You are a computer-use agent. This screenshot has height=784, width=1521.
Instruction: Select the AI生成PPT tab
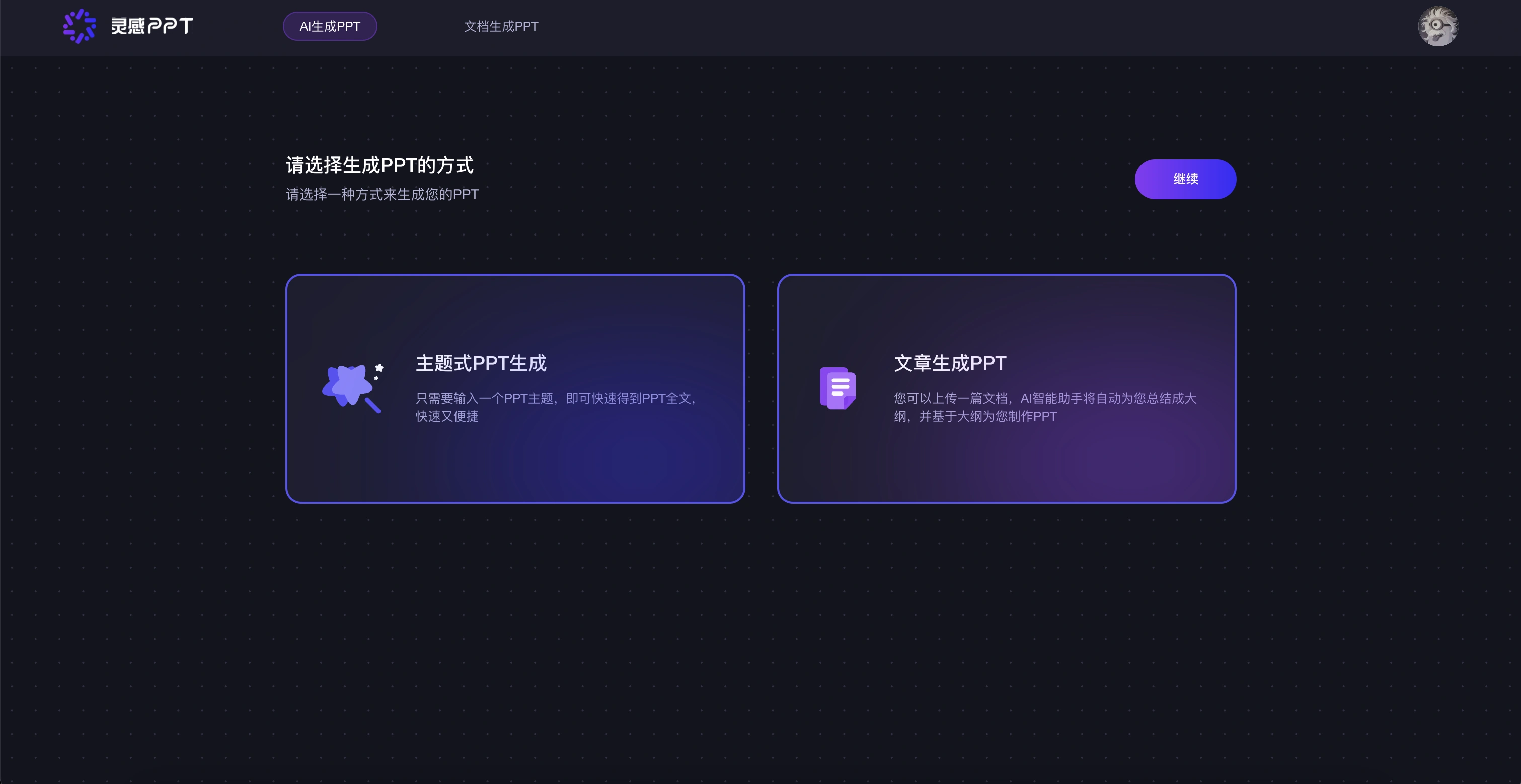click(x=330, y=26)
